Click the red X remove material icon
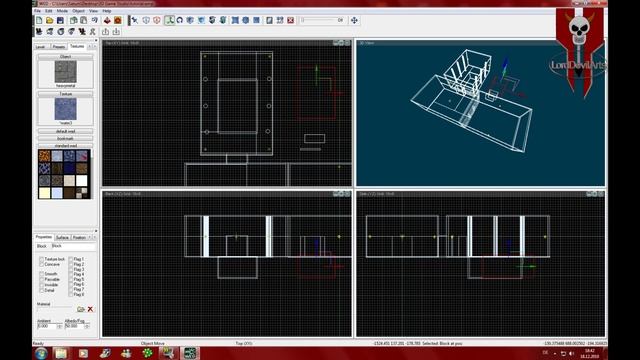This screenshot has width=640, height=360. [90, 309]
